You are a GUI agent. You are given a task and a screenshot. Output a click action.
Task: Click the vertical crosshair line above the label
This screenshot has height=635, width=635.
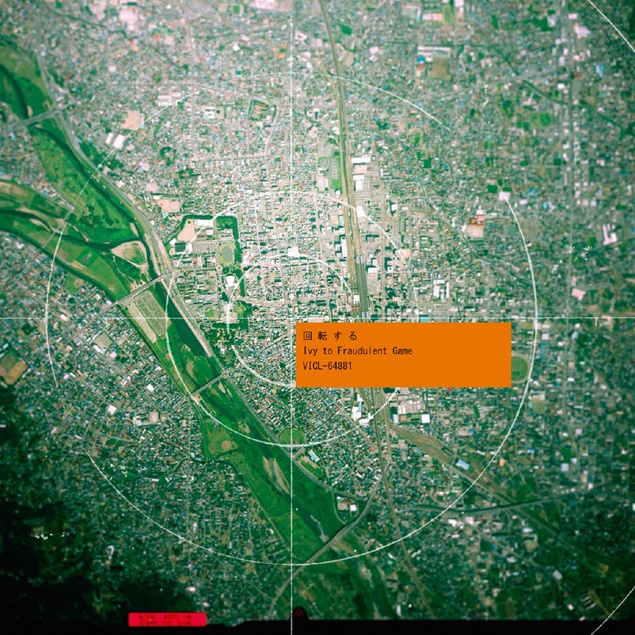click(293, 150)
